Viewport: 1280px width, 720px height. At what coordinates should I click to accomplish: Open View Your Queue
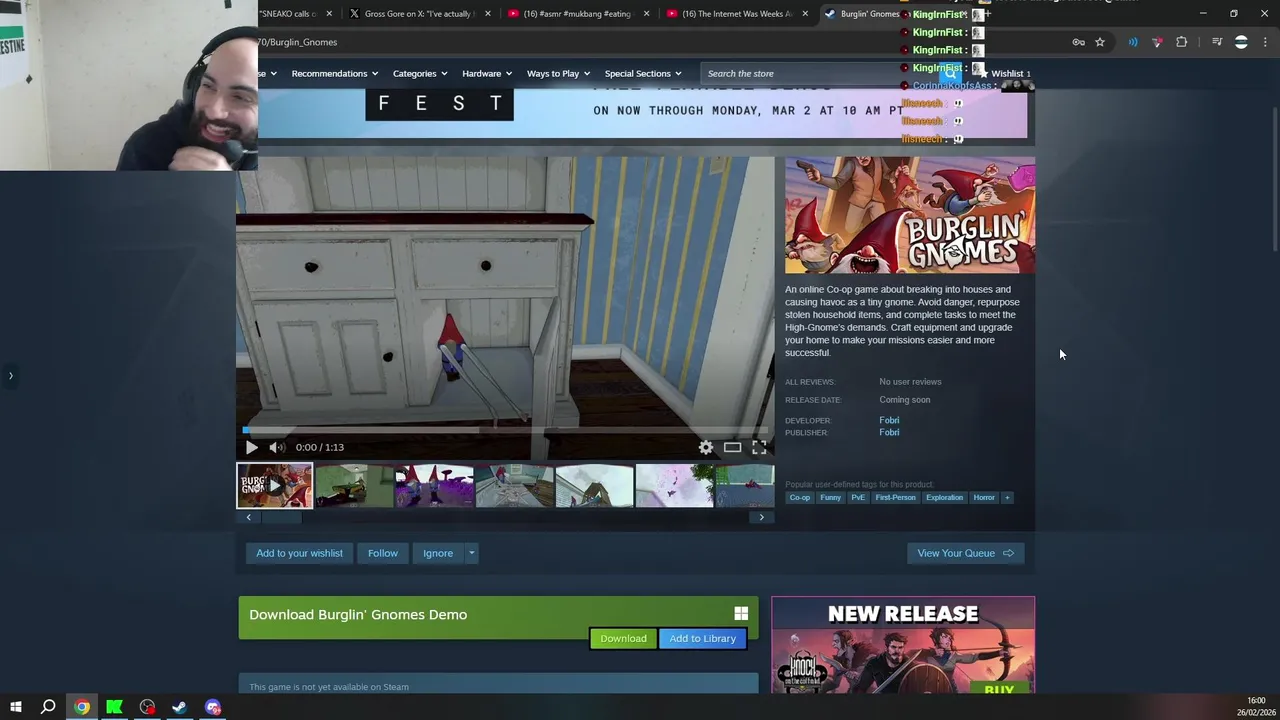click(x=965, y=553)
